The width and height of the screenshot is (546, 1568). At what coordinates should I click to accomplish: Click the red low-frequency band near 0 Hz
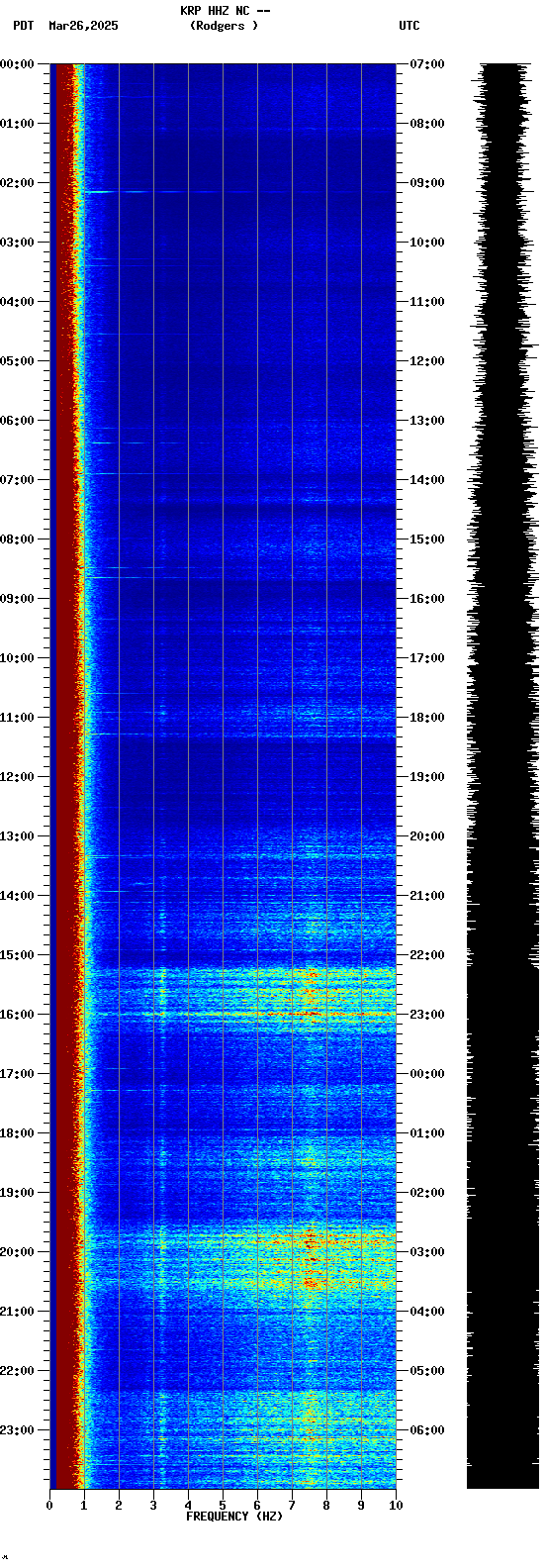[x=65, y=776]
